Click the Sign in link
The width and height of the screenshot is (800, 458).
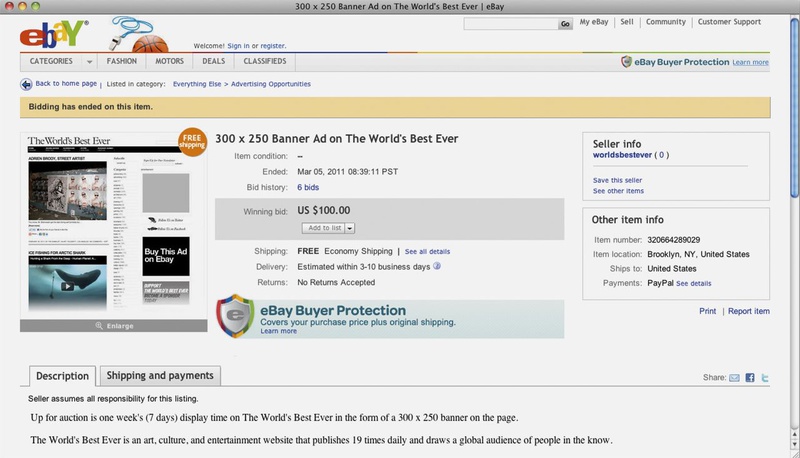coord(238,46)
